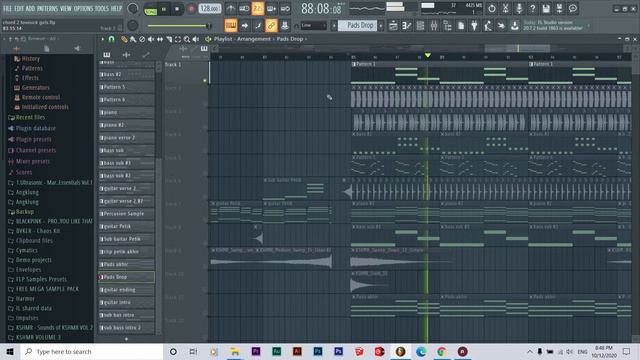
Task: Toggle the wait for input button
Action: (x=244, y=8)
